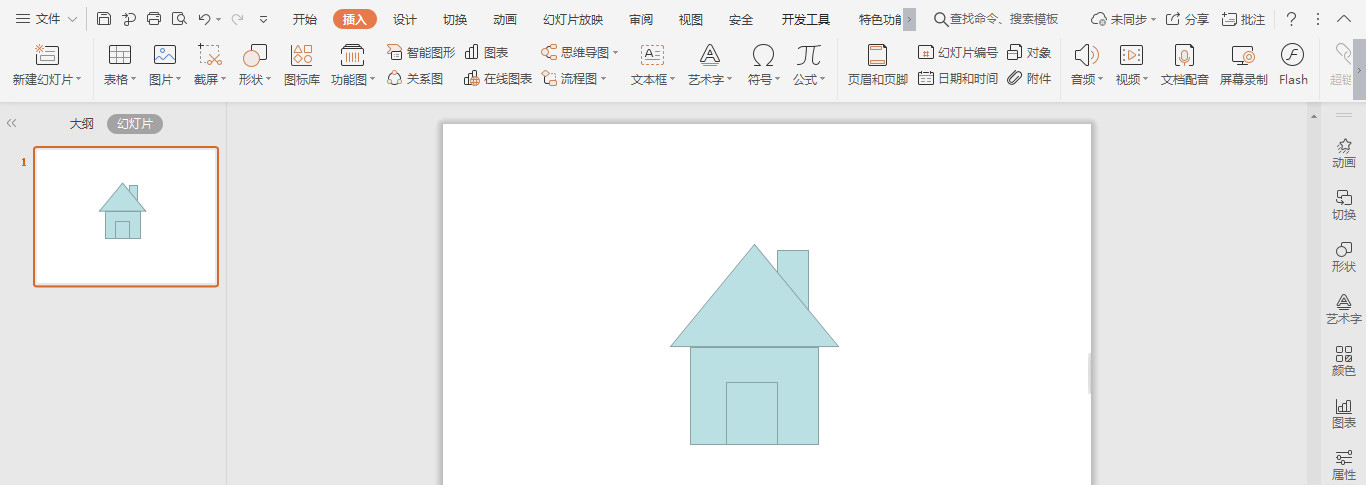Click the Redo arrow icon
This screenshot has width=1366, height=485.
[237, 19]
